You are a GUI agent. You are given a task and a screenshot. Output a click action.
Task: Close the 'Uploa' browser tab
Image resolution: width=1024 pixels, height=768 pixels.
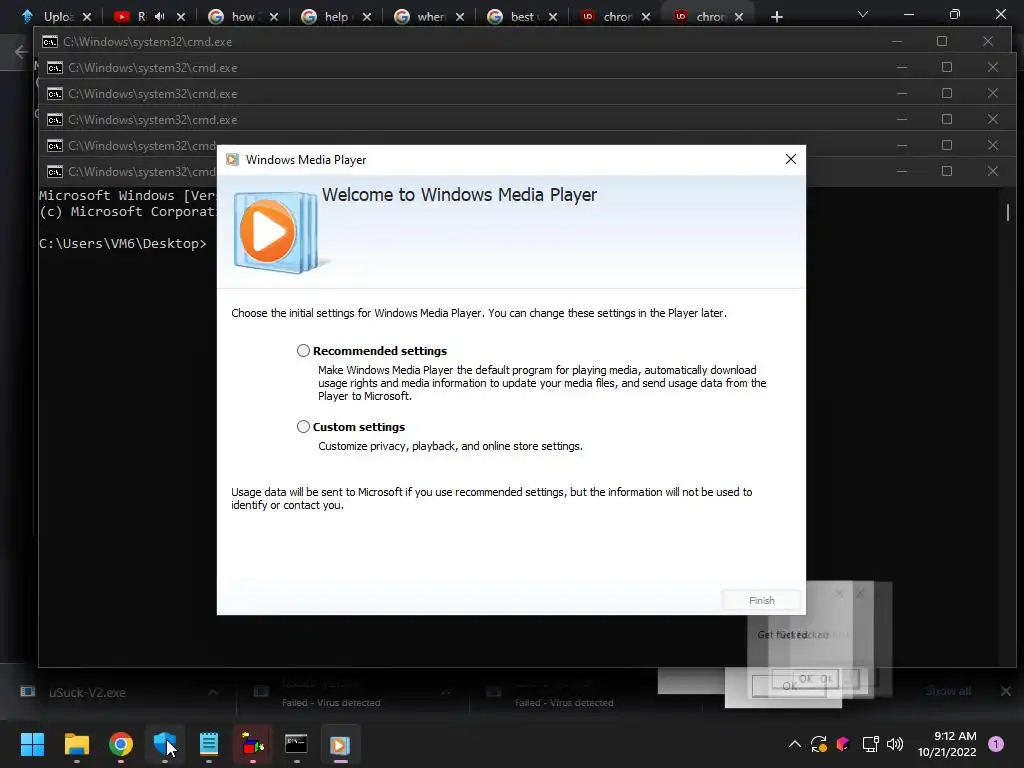87,17
